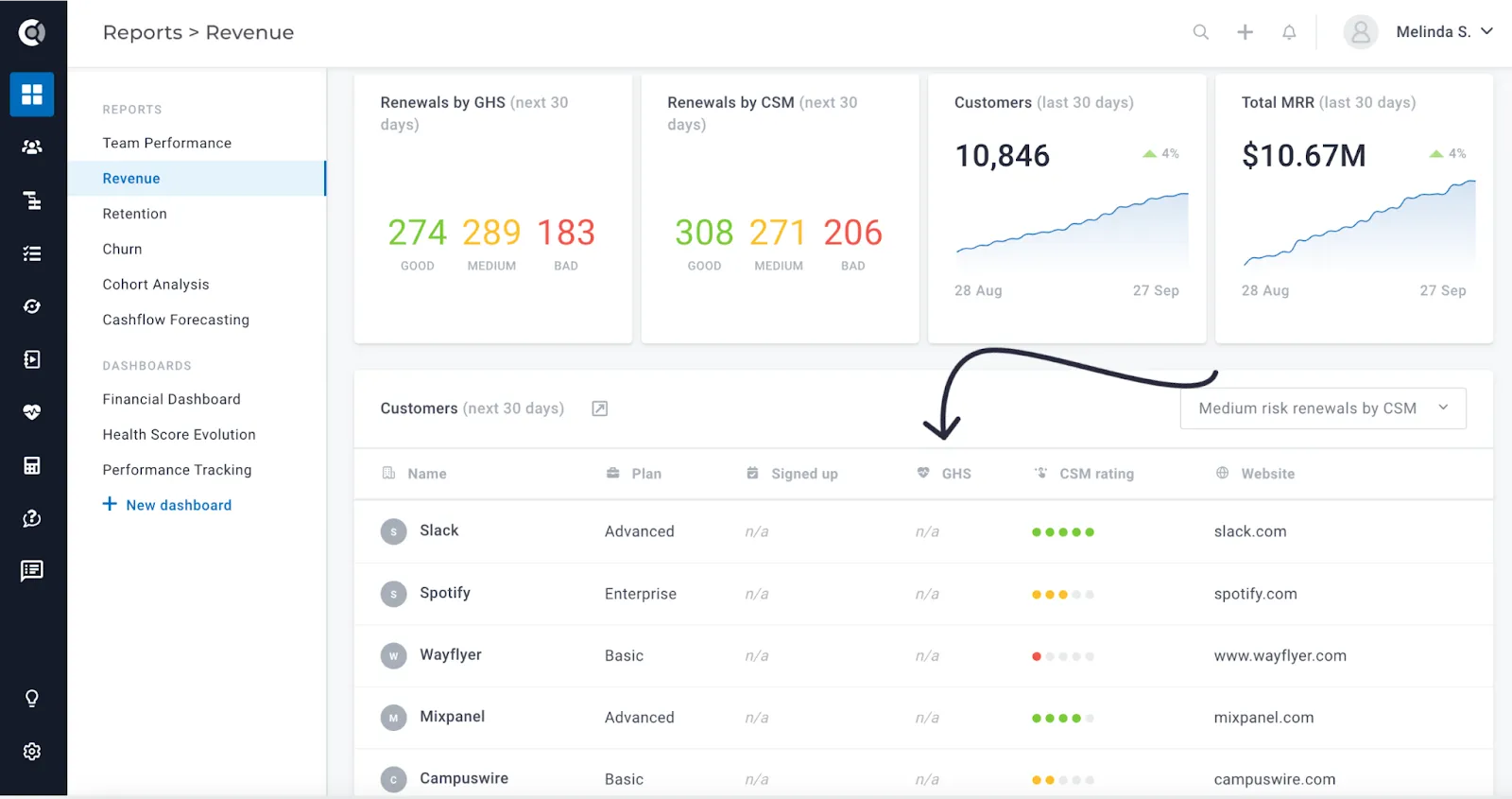Click the 271 MEDIUM renewals by CSM value
1512x799 pixels.
(x=778, y=233)
